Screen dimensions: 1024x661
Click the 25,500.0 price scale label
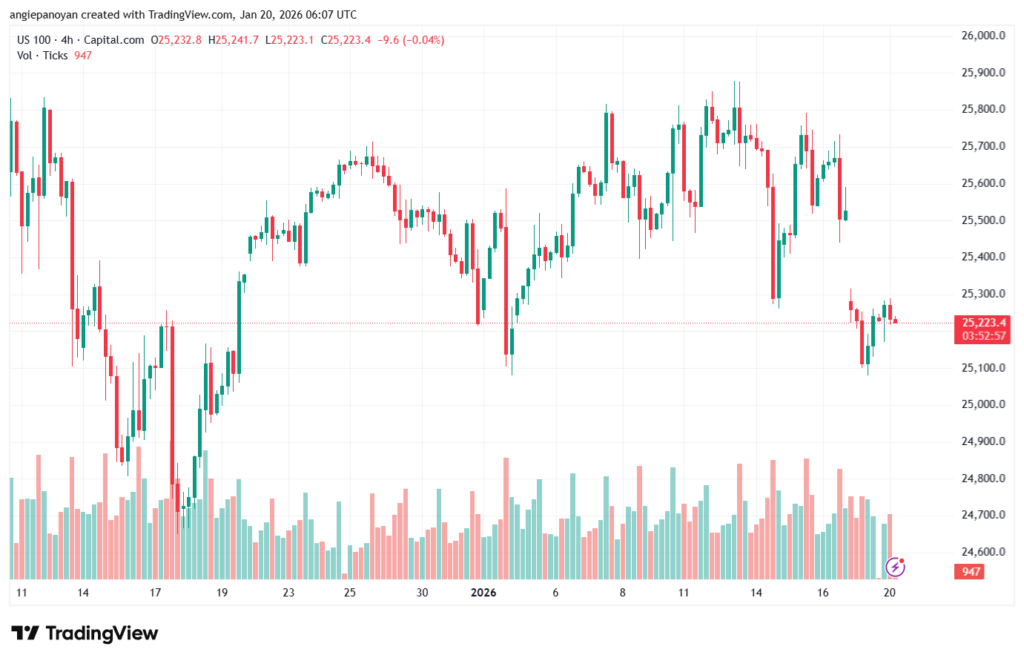pos(982,220)
